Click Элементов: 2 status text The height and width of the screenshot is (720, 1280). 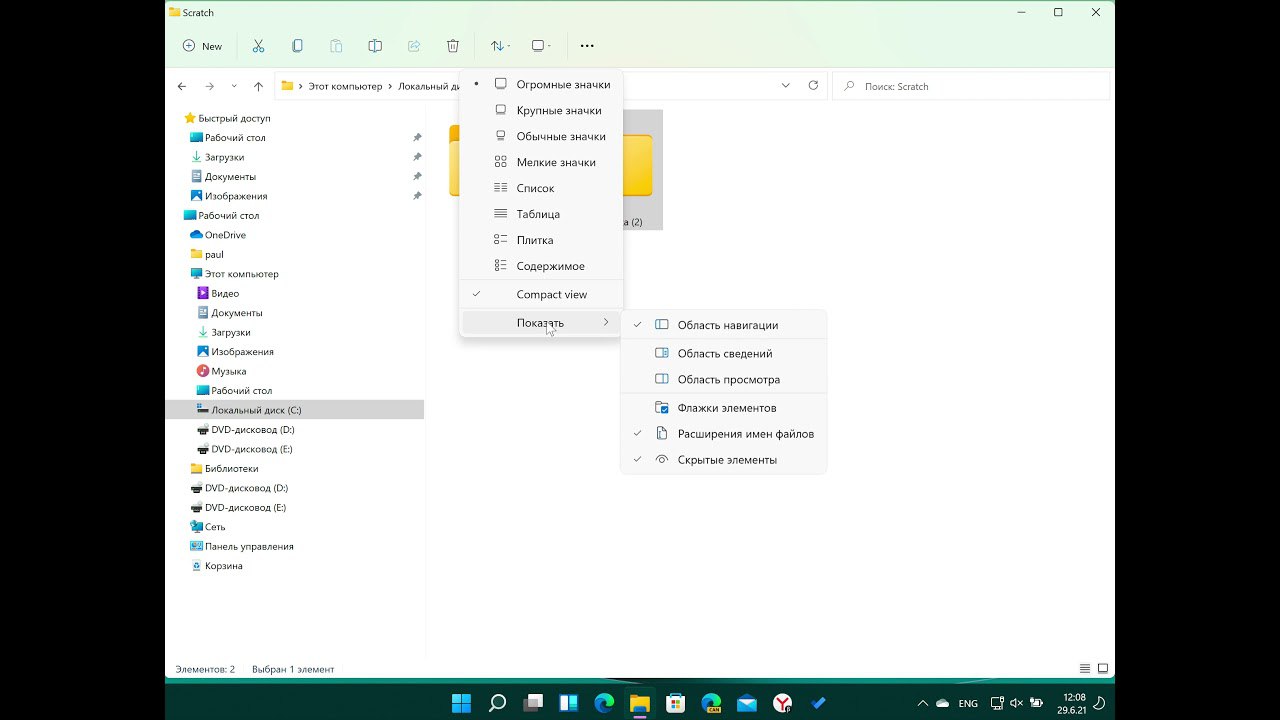click(x=205, y=669)
